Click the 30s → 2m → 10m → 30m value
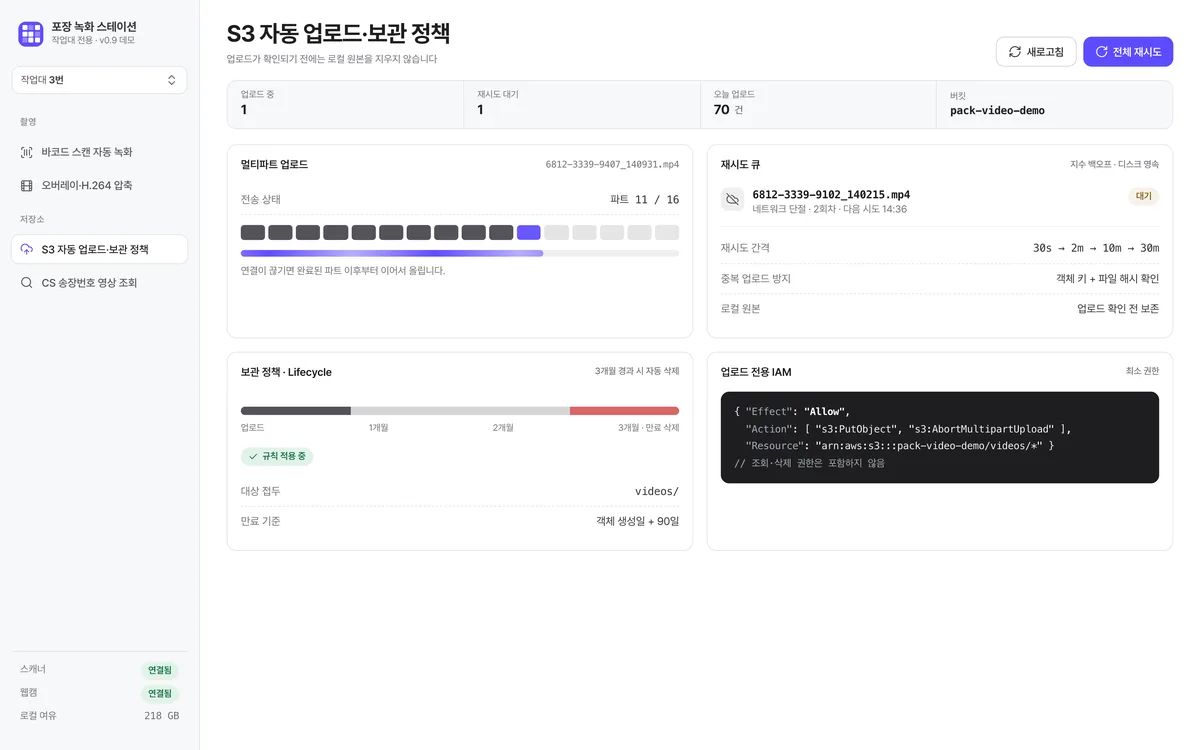The height and width of the screenshot is (750, 1200). pyautogui.click(x=1096, y=248)
